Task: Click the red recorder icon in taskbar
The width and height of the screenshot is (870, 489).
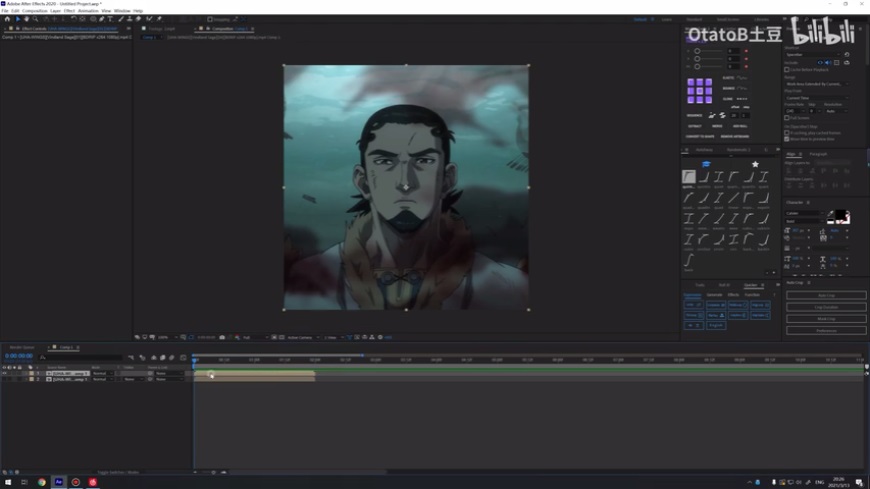Action: [75, 482]
